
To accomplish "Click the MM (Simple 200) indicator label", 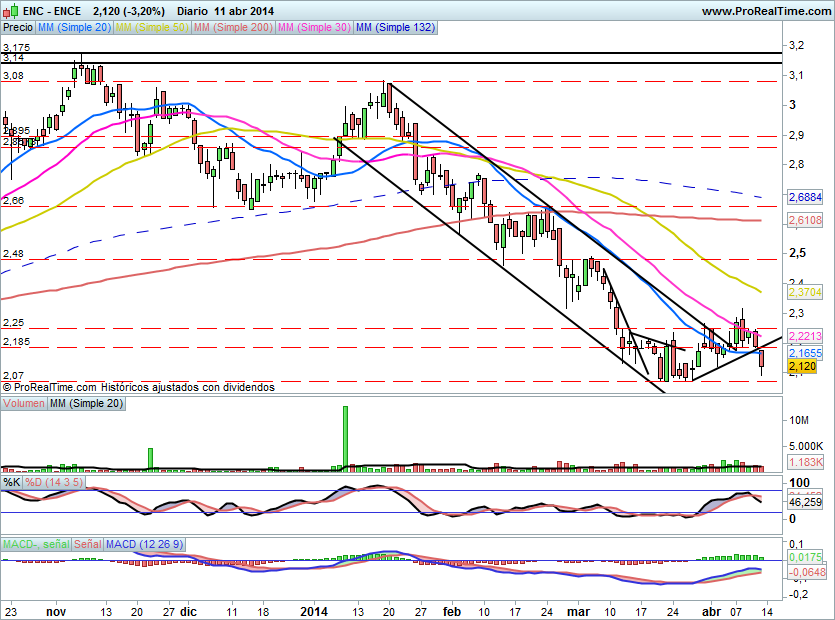I will [232, 28].
